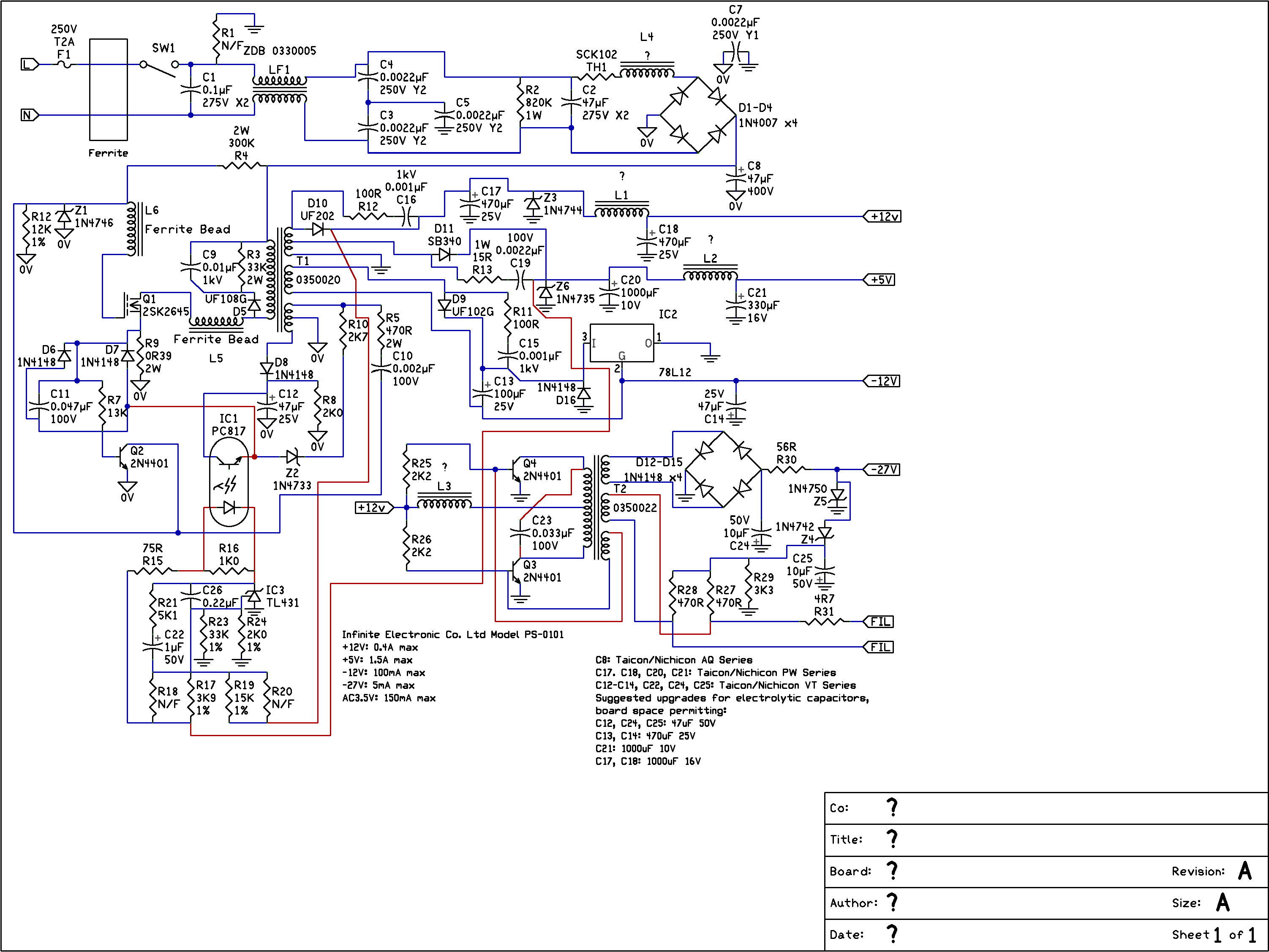Select the LF1 line filter coil
Viewport: 1269px width, 952px height.
click(x=279, y=90)
